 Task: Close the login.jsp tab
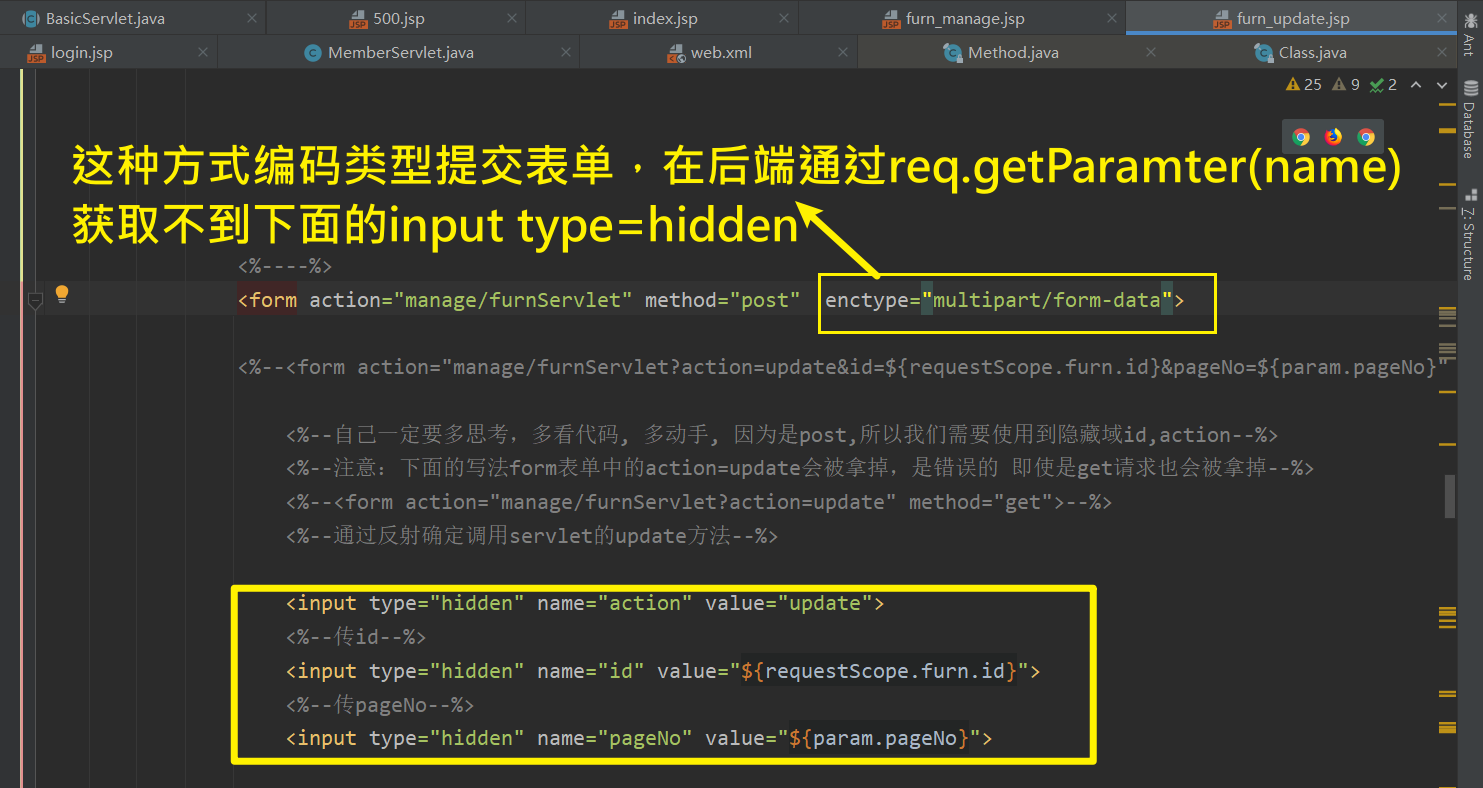[x=203, y=52]
